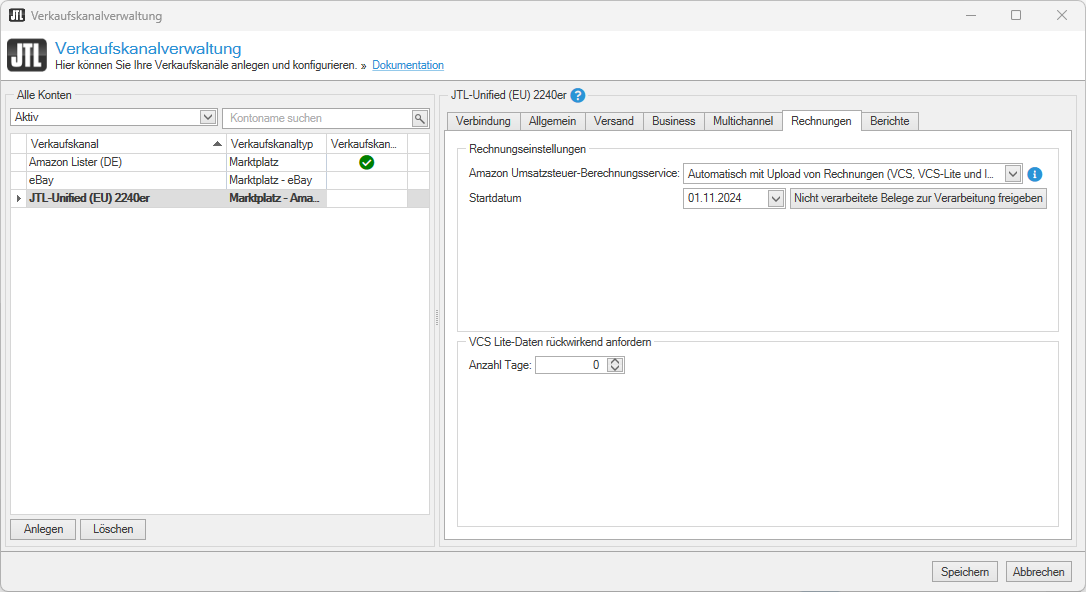
Task: Click the green checkmark status for Amazon Lister
Action: (367, 162)
